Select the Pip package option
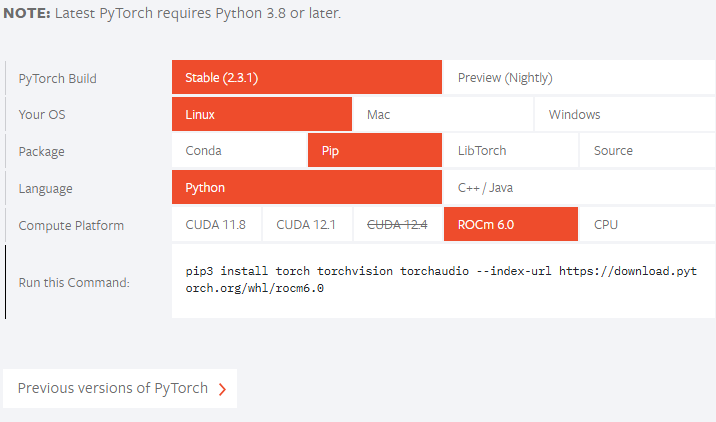This screenshot has height=422, width=716. point(375,151)
